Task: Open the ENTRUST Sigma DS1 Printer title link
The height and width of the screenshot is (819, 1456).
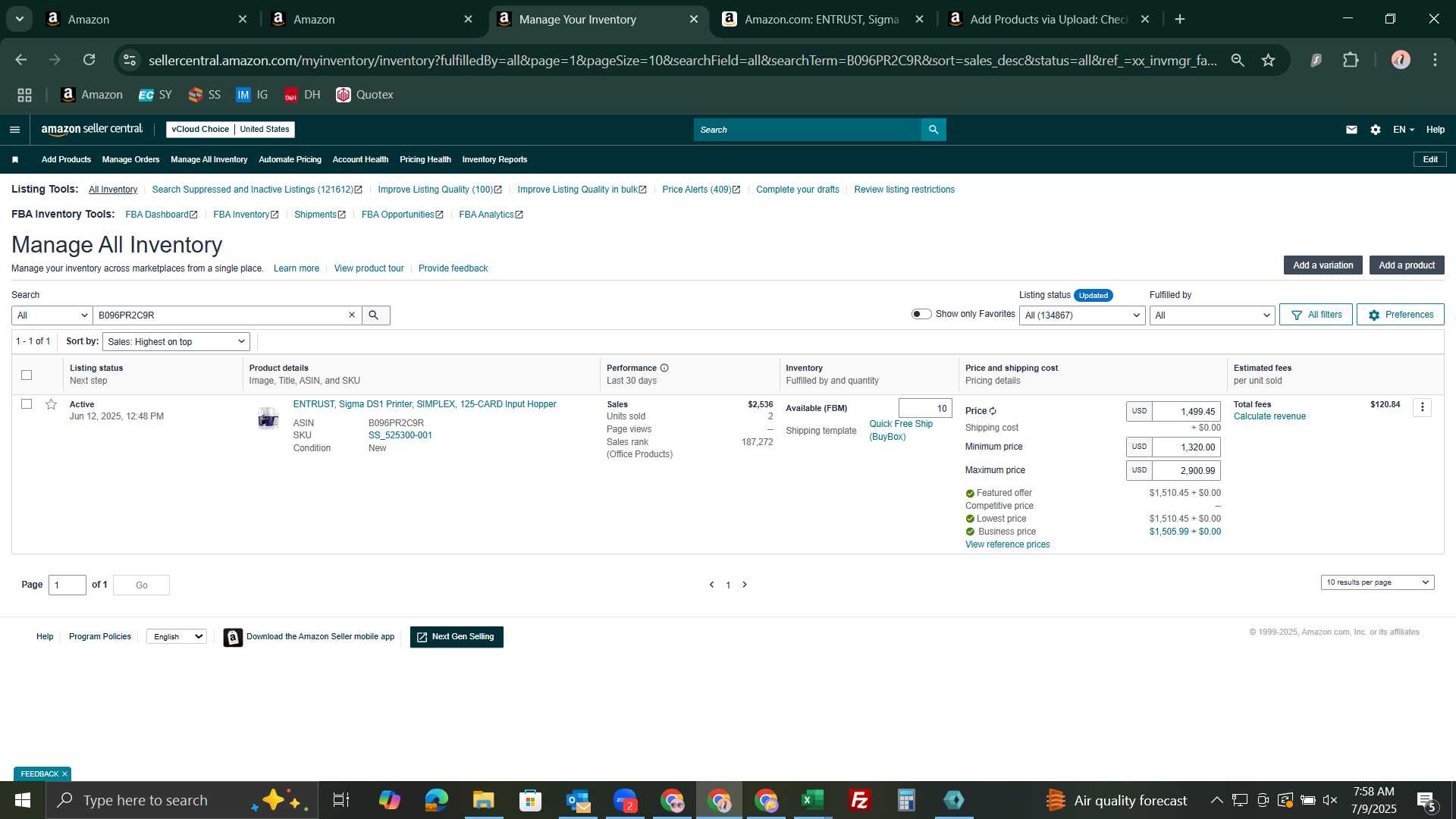Action: (x=425, y=404)
